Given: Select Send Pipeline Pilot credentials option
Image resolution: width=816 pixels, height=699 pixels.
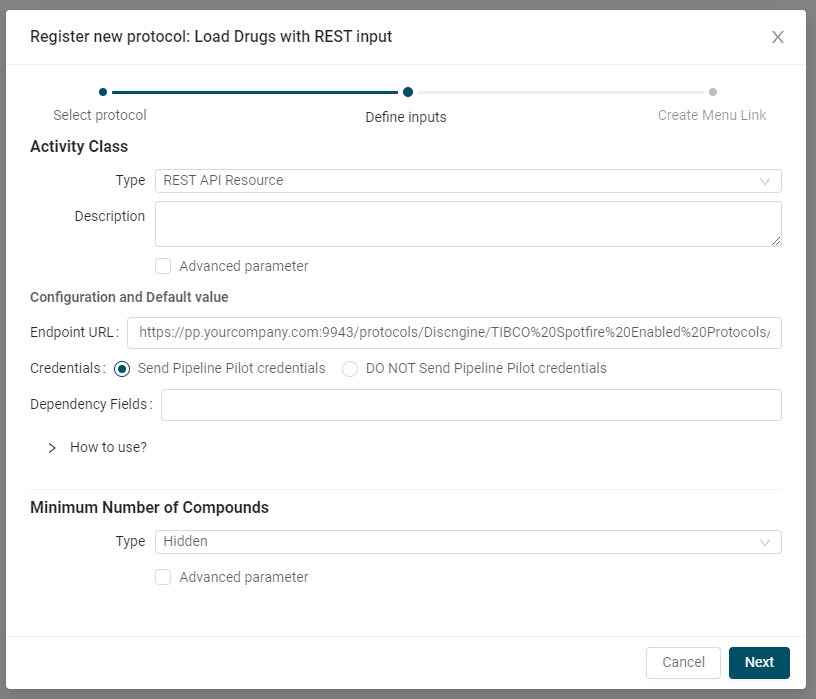Looking at the screenshot, I should click(x=122, y=369).
